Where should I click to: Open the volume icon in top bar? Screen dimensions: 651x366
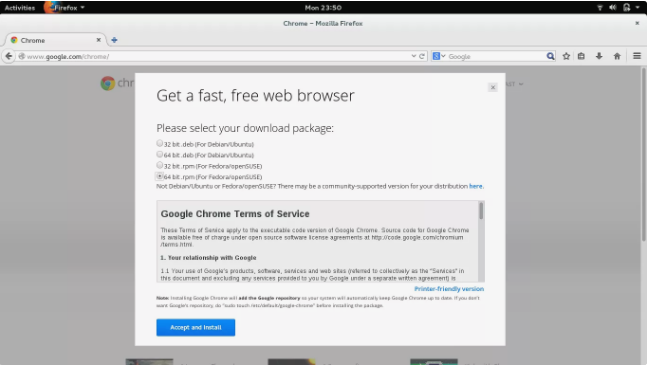(613, 7)
